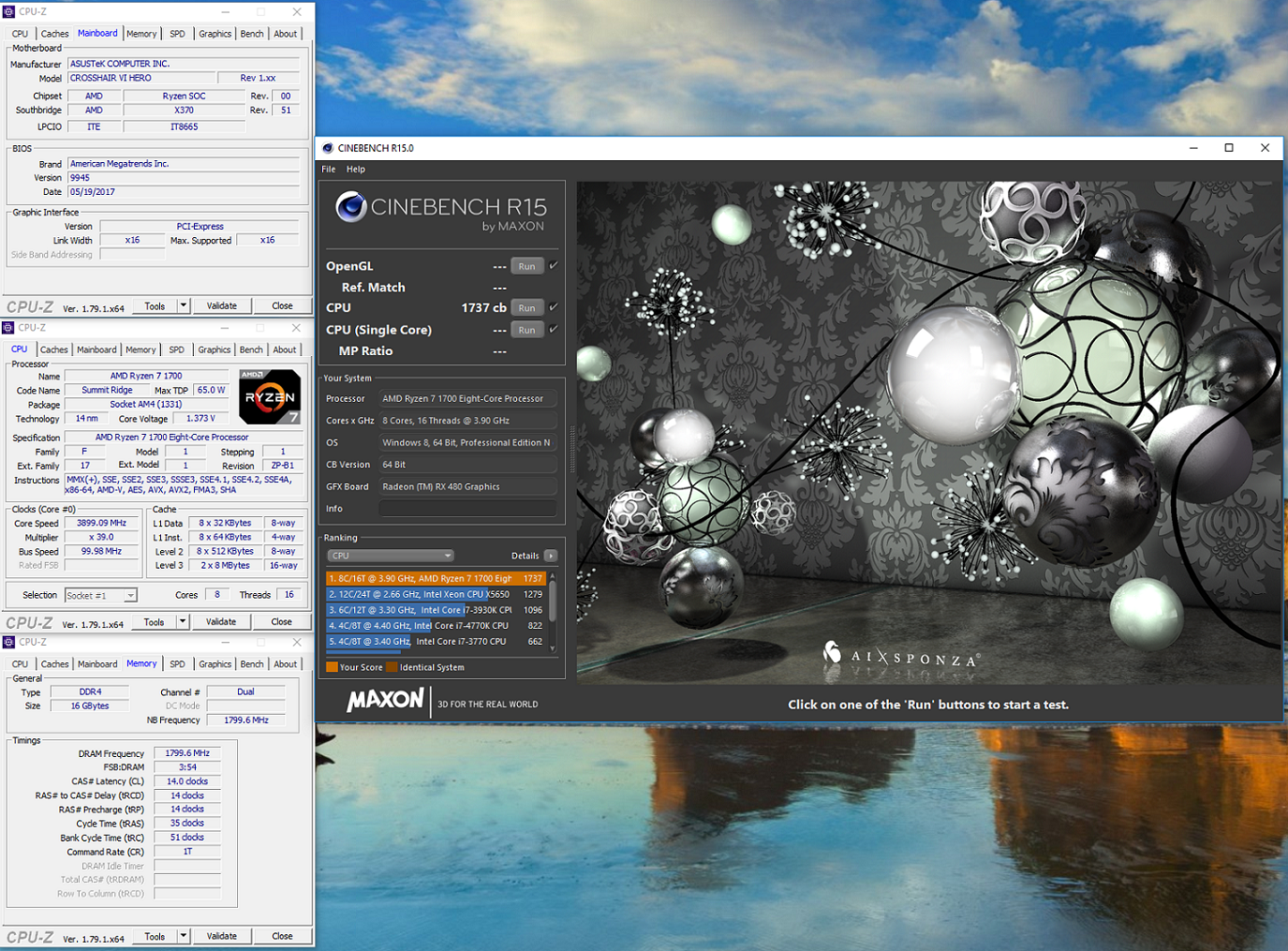Image resolution: width=1288 pixels, height=951 pixels.
Task: Run the OpenGL benchmark test
Action: 527,266
